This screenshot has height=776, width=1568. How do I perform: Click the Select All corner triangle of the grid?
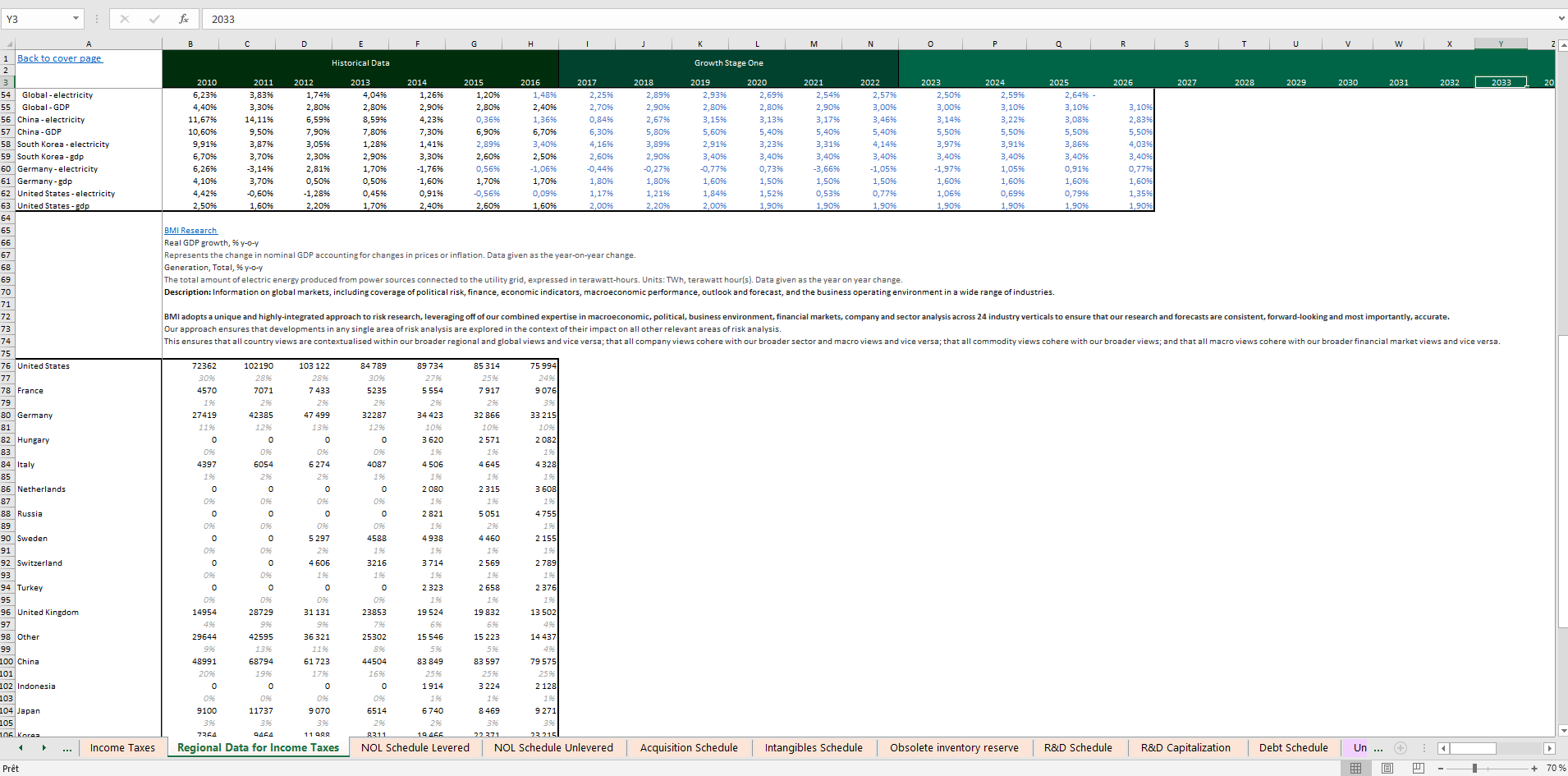[x=8, y=44]
